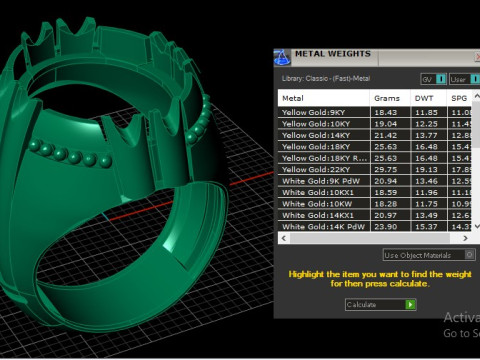Click the Library: Classic (Fast)-Metal label
This screenshot has height=360, width=480.
click(326, 79)
